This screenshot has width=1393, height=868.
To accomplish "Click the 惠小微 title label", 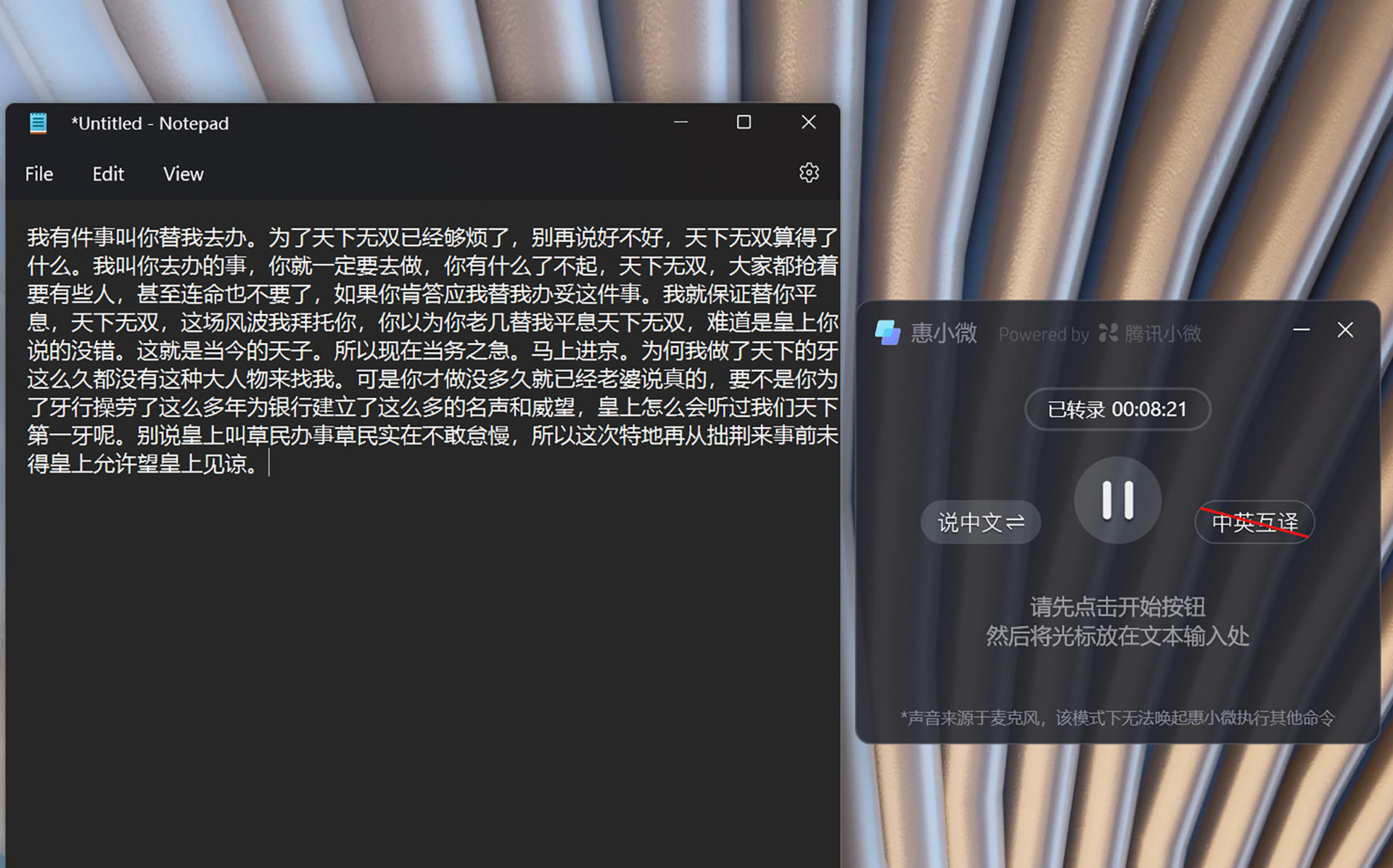I will coord(942,333).
